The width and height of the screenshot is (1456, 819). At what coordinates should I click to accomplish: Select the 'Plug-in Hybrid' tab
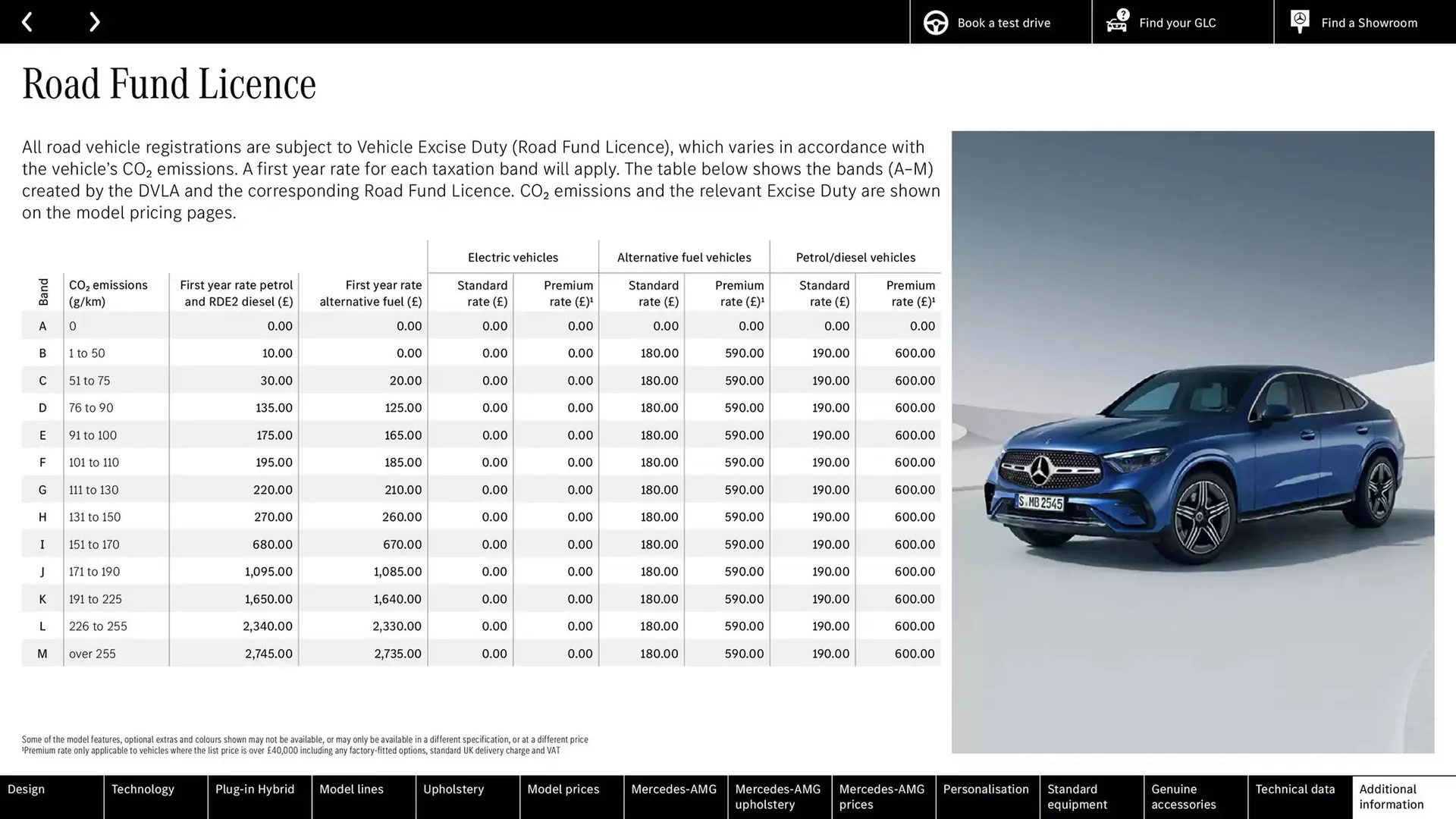click(x=255, y=789)
